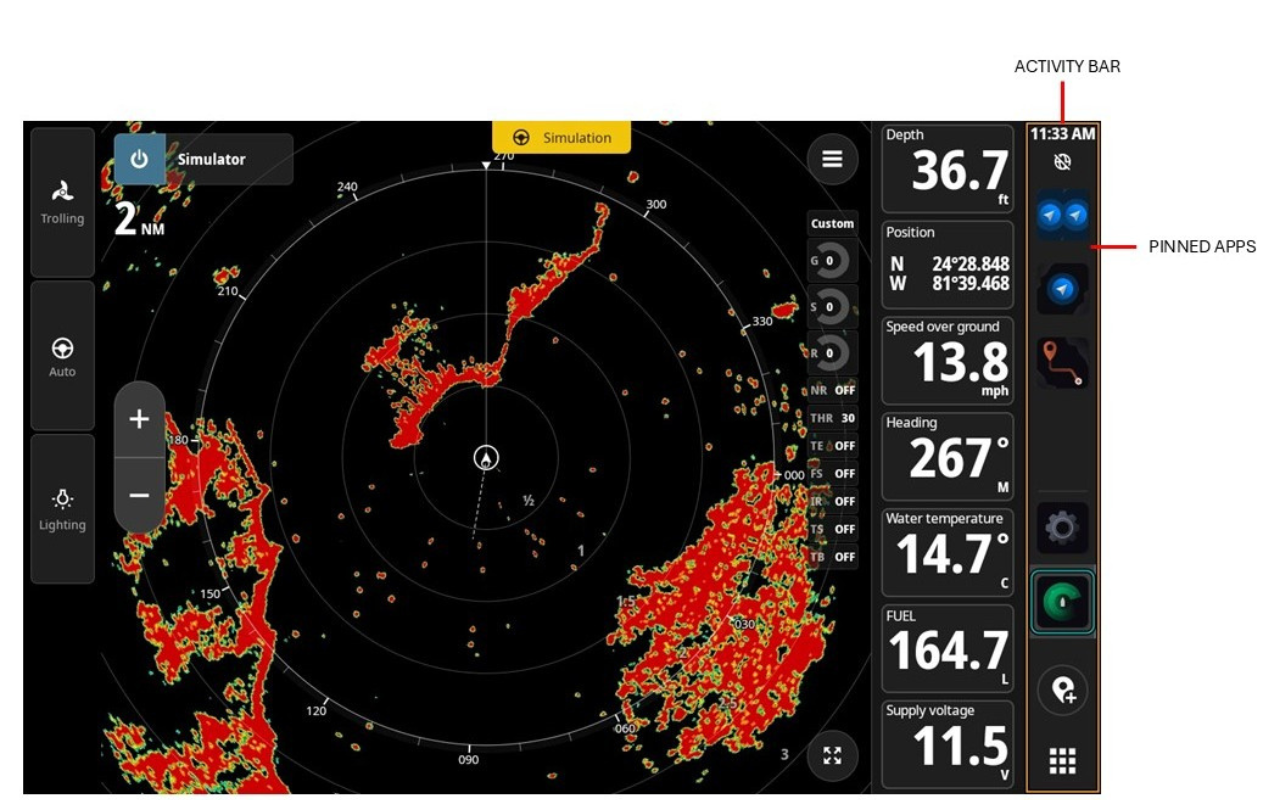Click the add waypoint icon
The width and height of the screenshot is (1280, 800).
(x=1062, y=691)
